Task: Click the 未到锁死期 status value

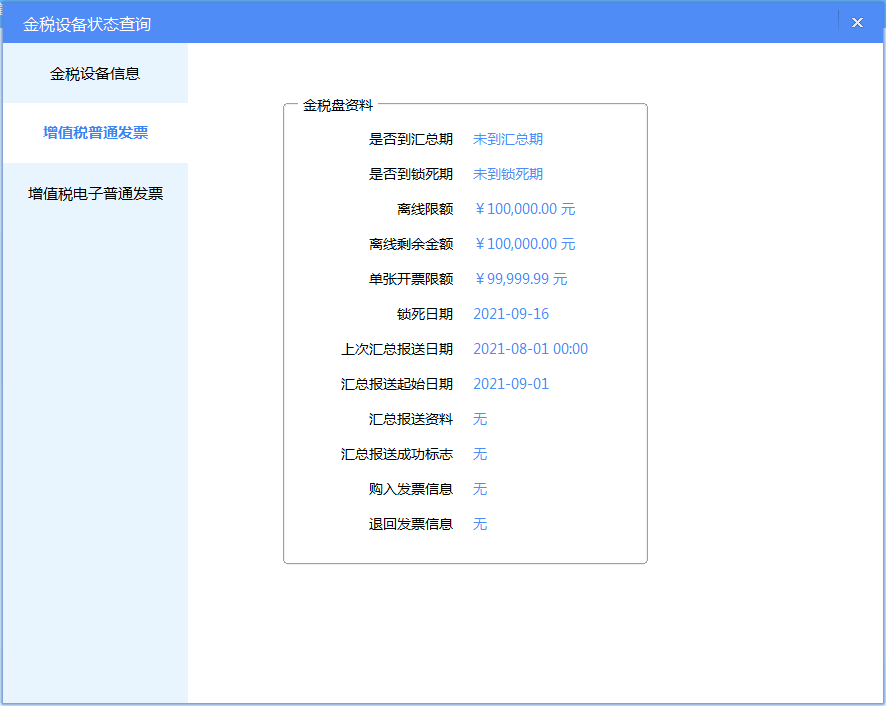Action: (507, 174)
